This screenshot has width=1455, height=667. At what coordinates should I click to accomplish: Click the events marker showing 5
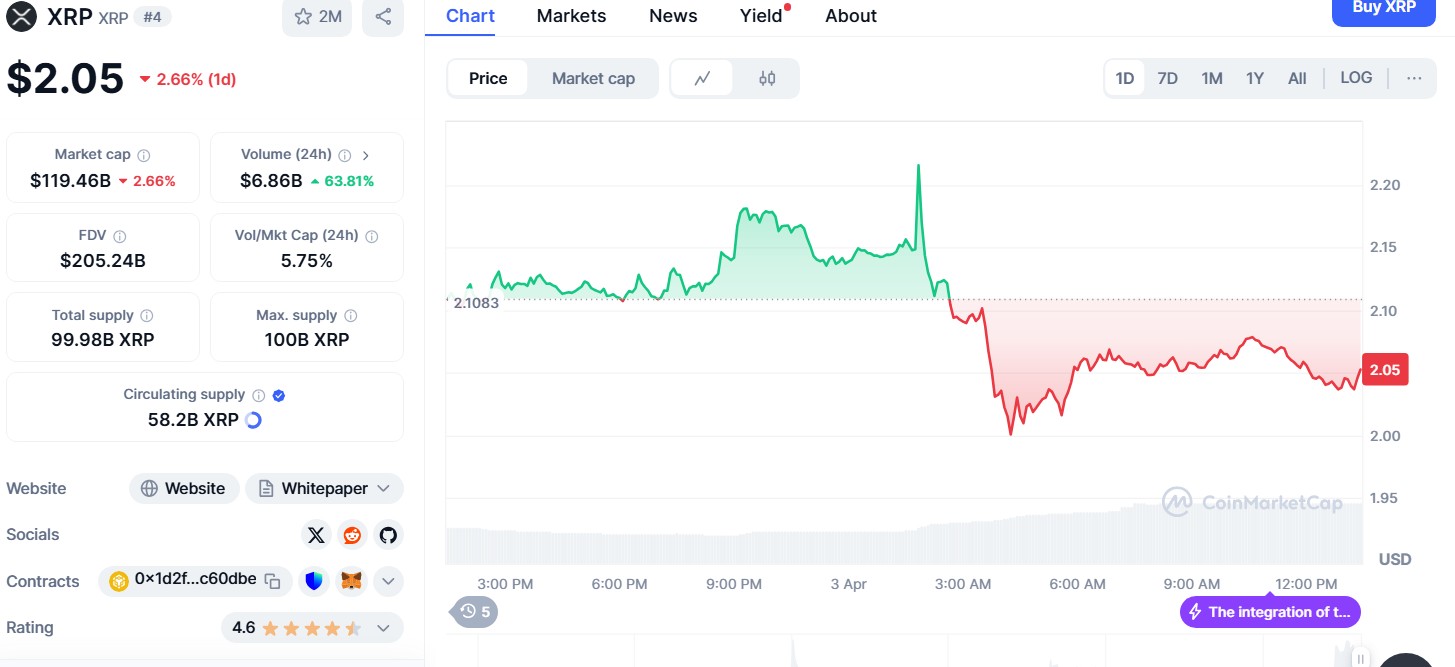(475, 611)
